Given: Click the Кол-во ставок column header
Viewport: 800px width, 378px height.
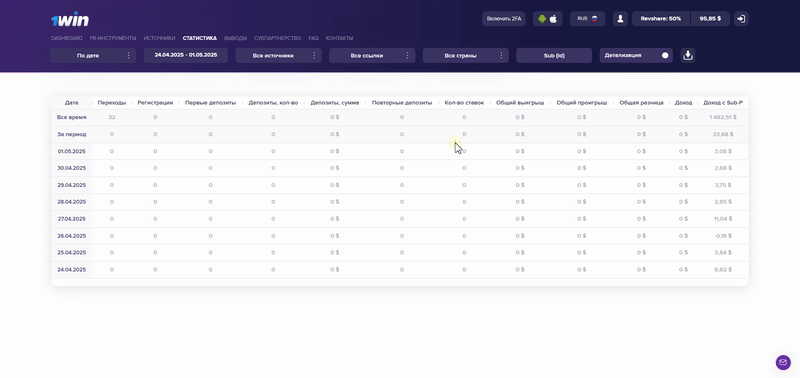Looking at the screenshot, I should click(x=464, y=103).
